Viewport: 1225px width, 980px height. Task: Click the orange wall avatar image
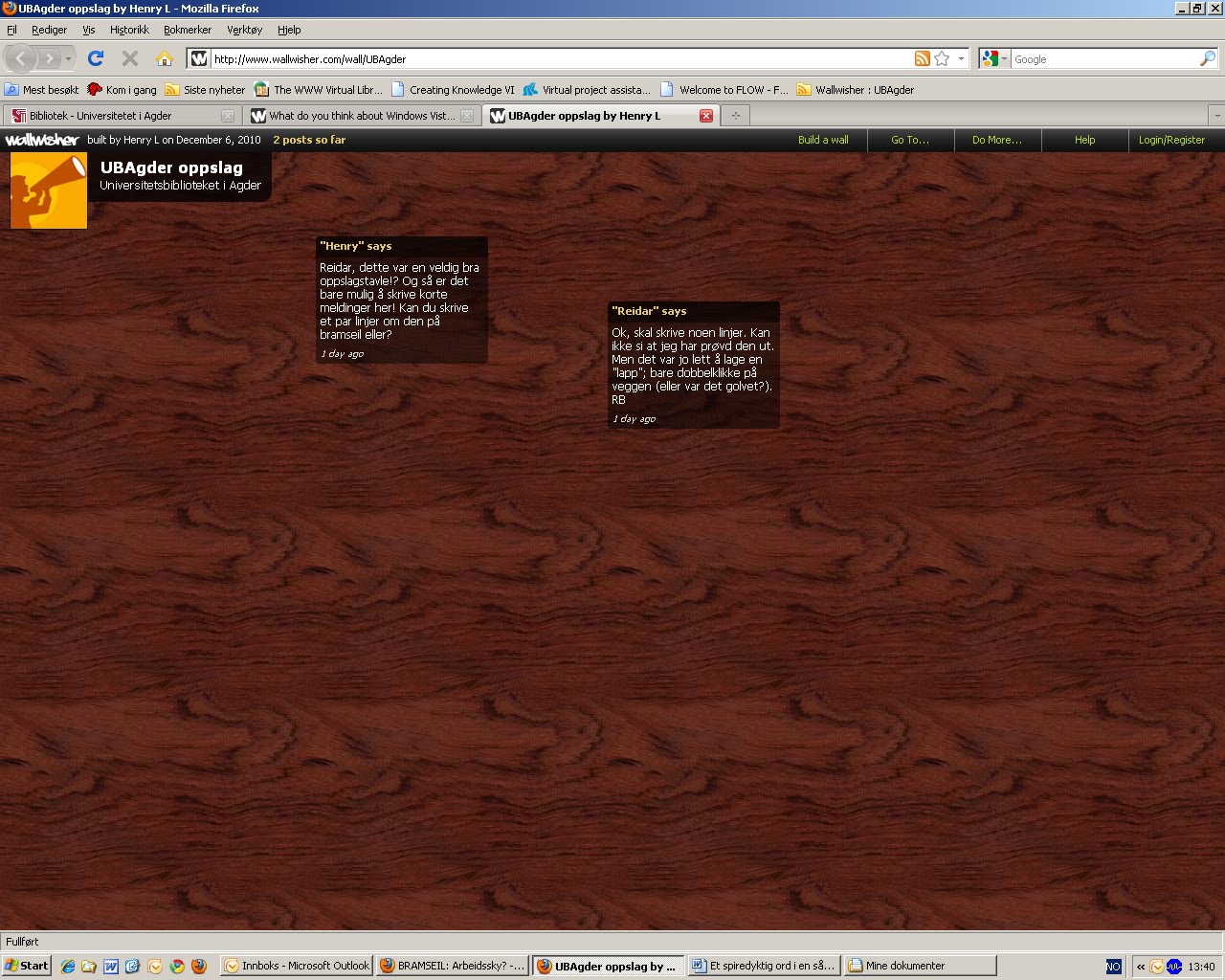(49, 190)
